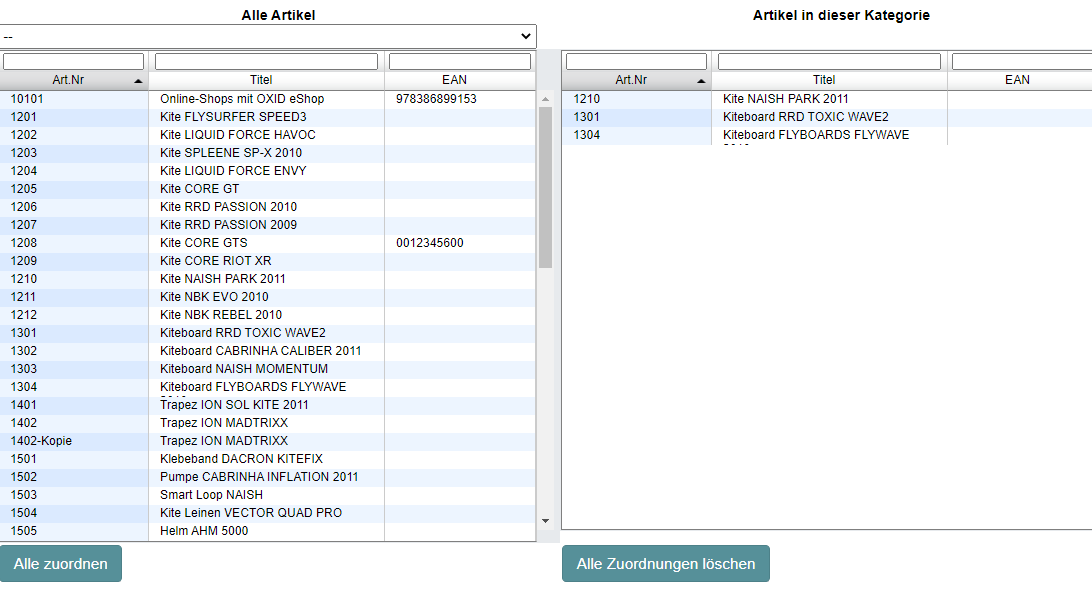Select Kite LIQUID FORCE HAVOC row
This screenshot has width=1092, height=595.
click(267, 135)
